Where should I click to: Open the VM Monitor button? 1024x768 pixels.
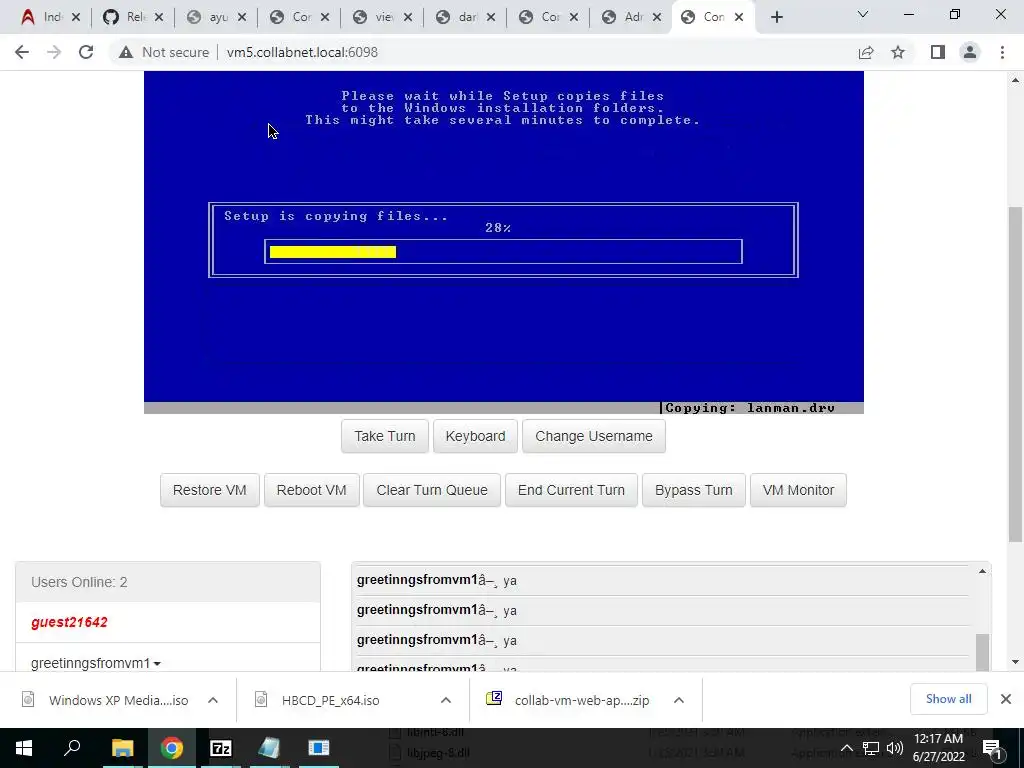point(798,490)
